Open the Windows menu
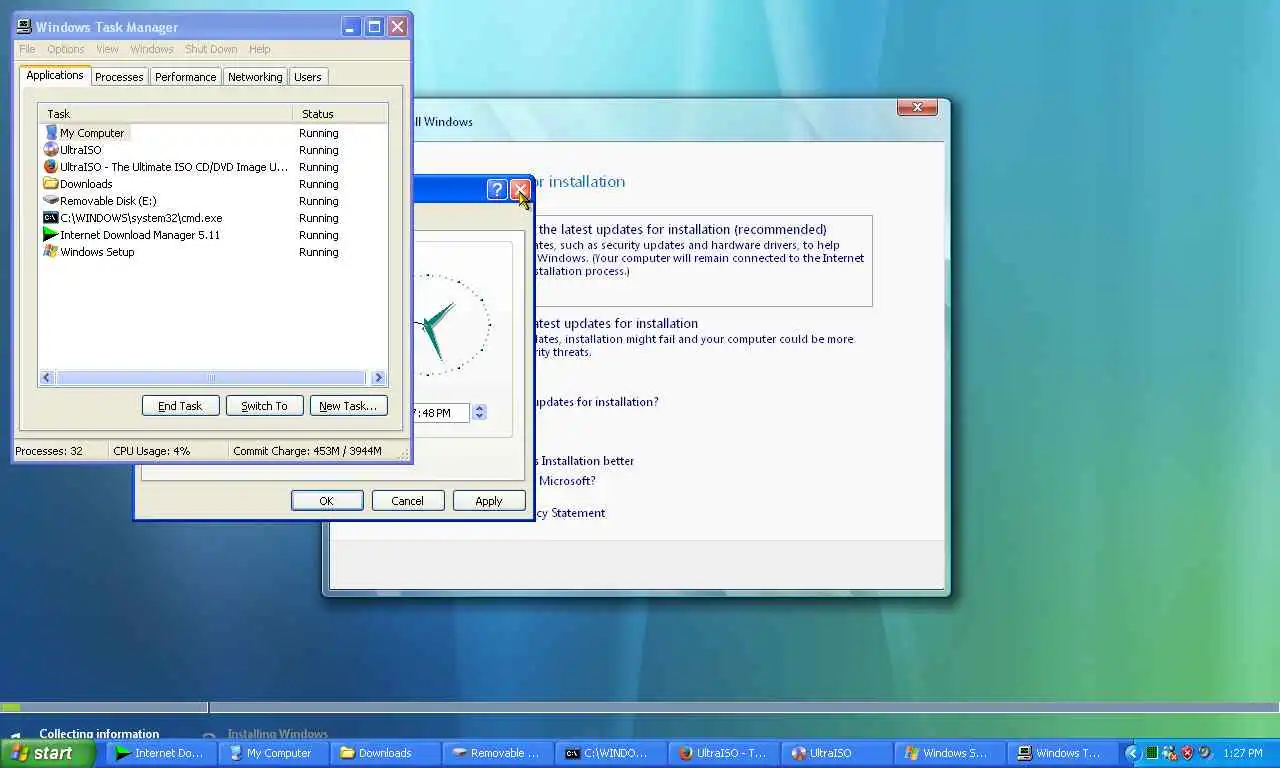The width and height of the screenshot is (1280, 768). 152,49
